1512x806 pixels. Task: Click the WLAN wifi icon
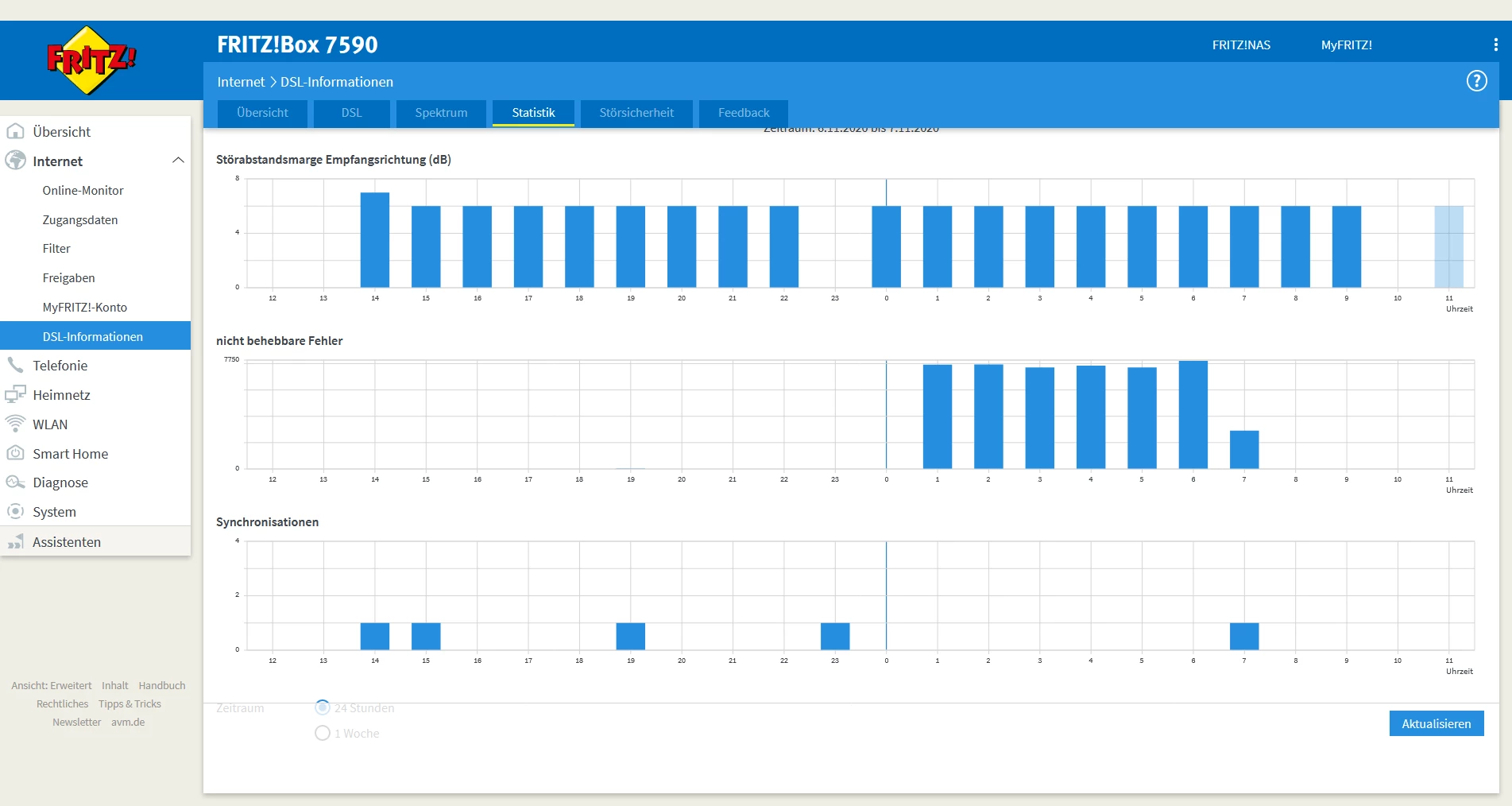point(15,424)
